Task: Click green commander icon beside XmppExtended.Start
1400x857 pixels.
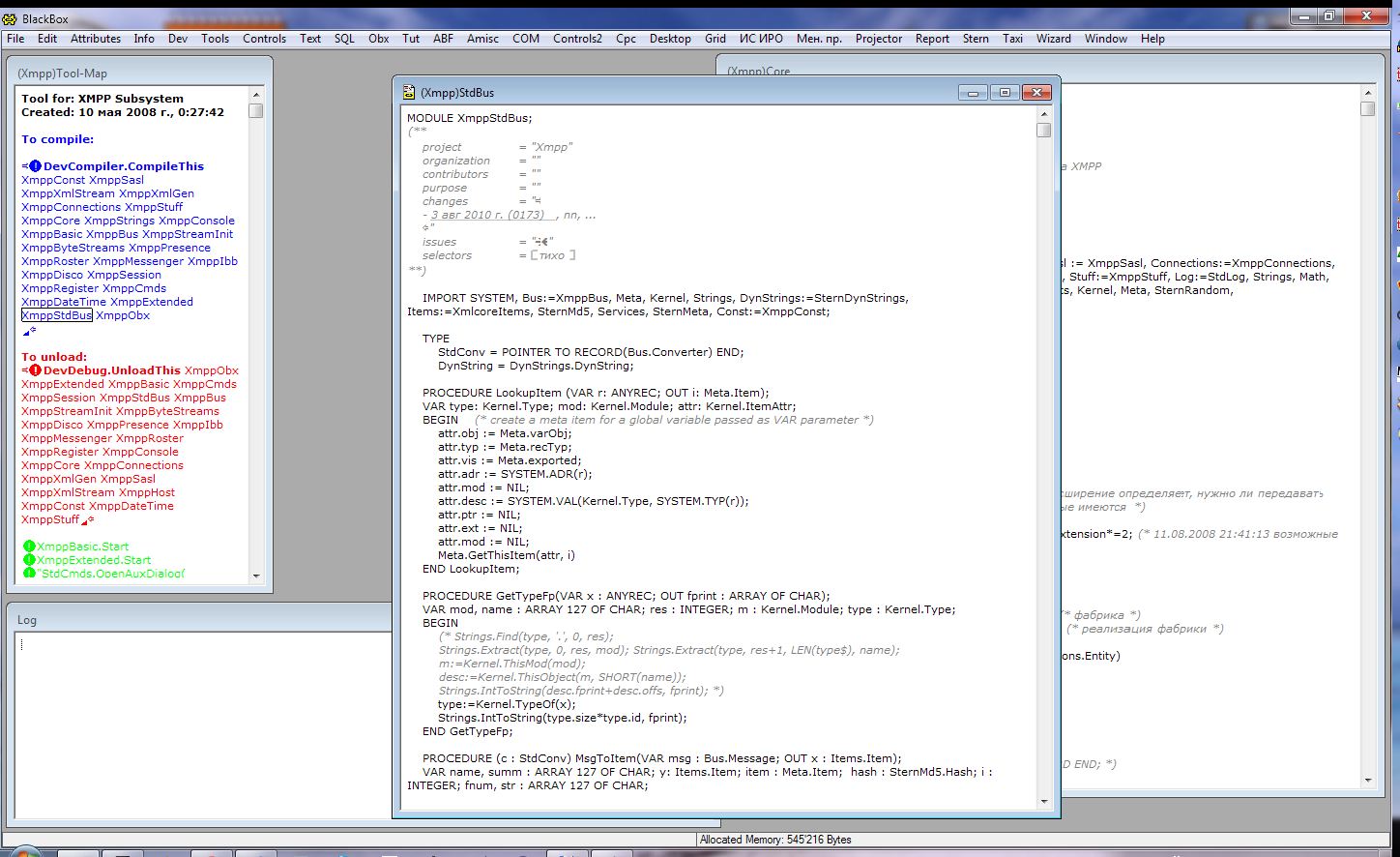Action: 29,560
